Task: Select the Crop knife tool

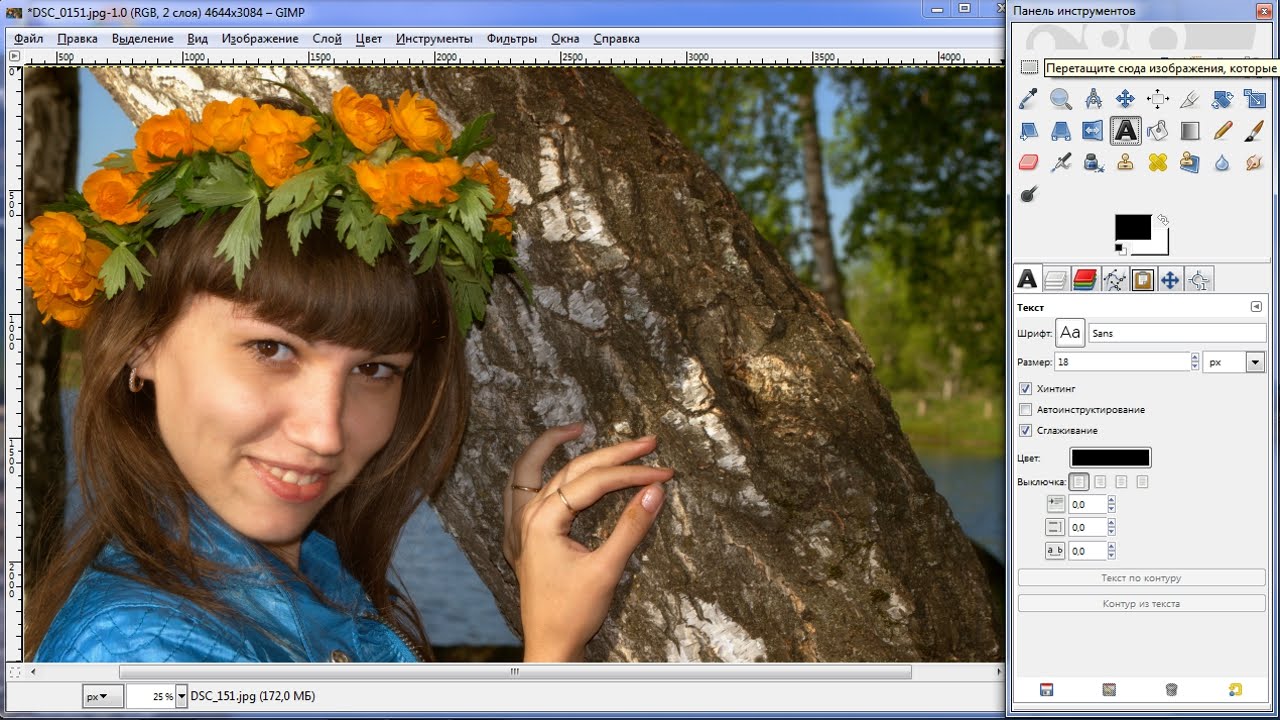Action: 1190,98
